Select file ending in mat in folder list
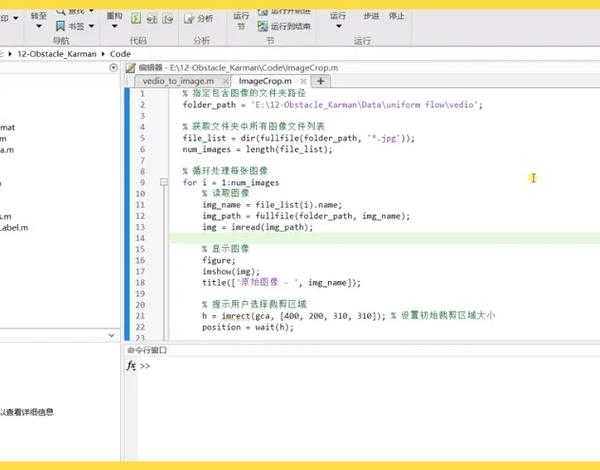The image size is (600, 470). click(x=8, y=127)
